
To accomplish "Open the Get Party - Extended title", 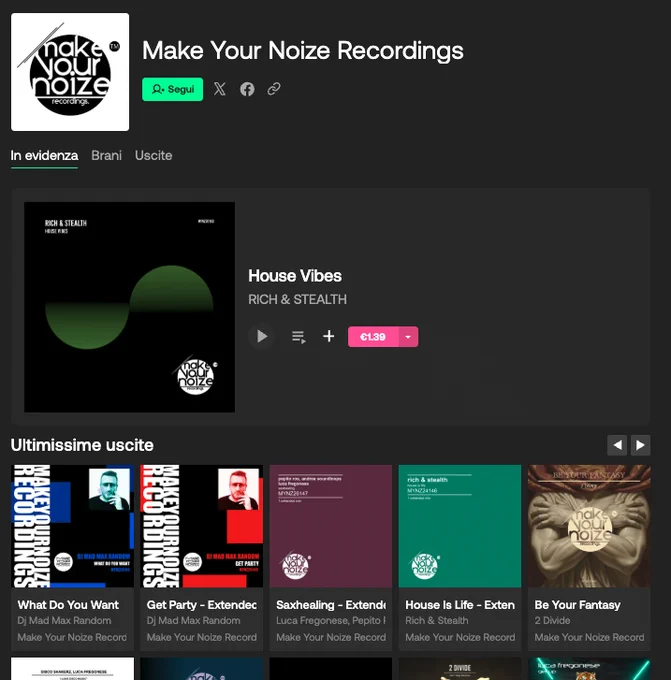I will 202,605.
